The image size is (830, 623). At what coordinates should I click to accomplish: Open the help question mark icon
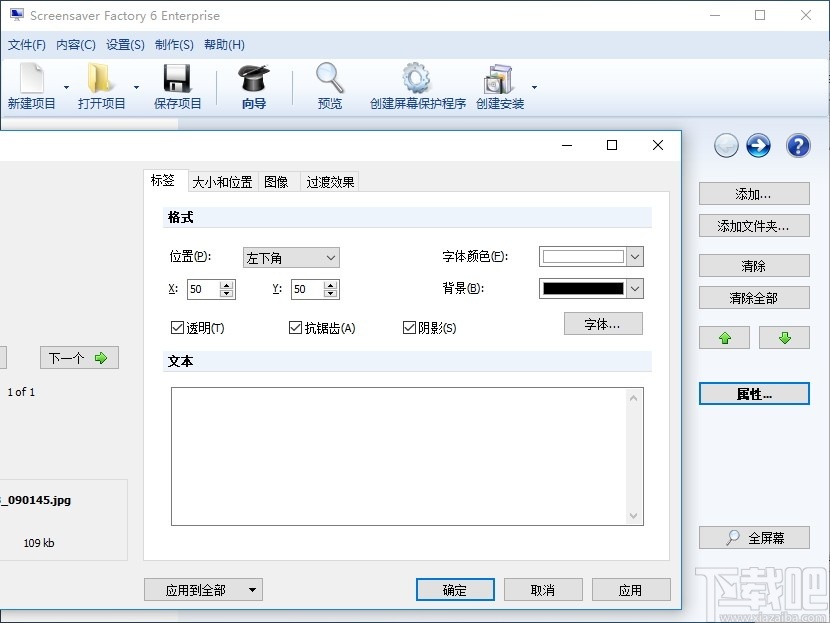point(797,145)
